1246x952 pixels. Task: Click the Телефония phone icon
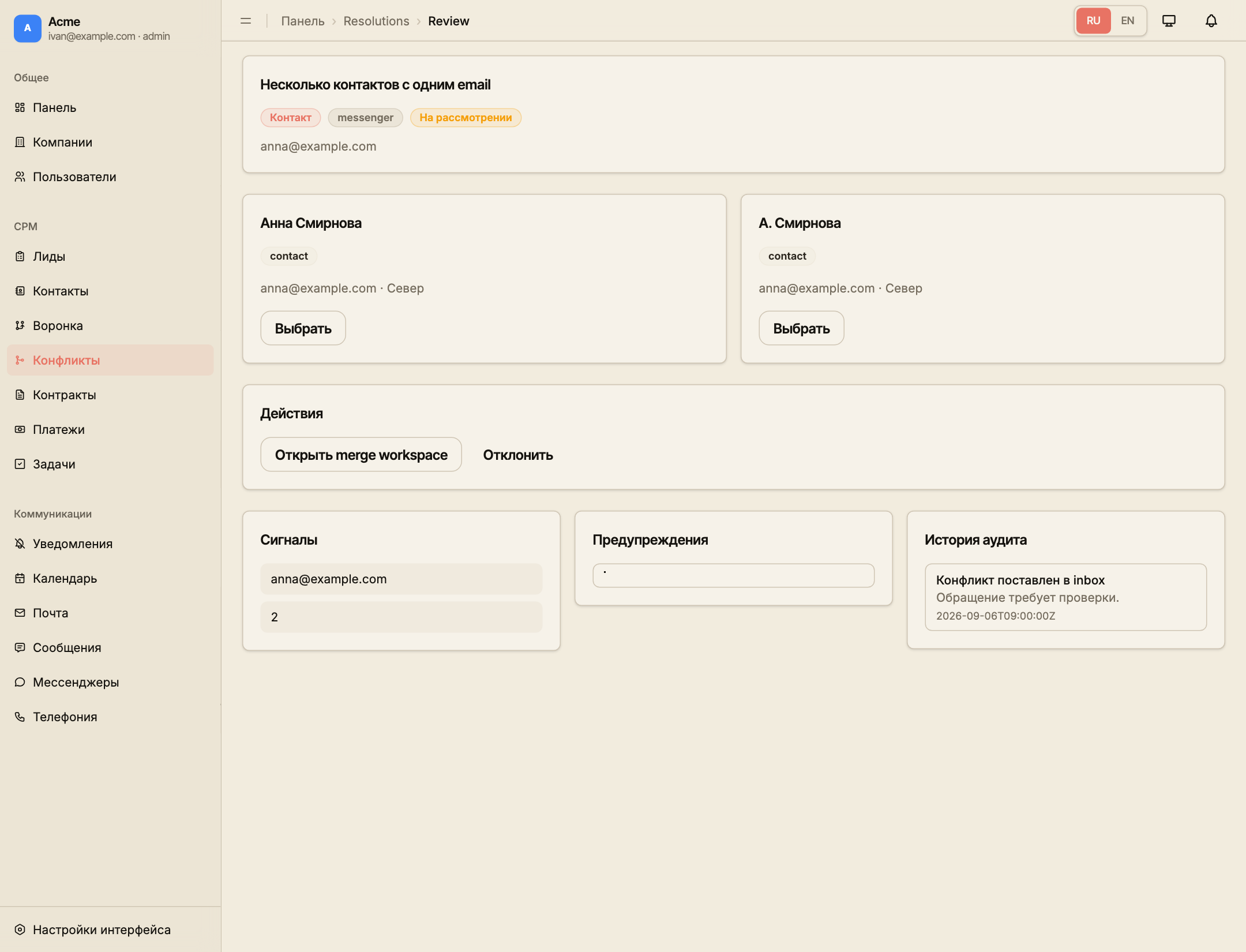tap(20, 717)
